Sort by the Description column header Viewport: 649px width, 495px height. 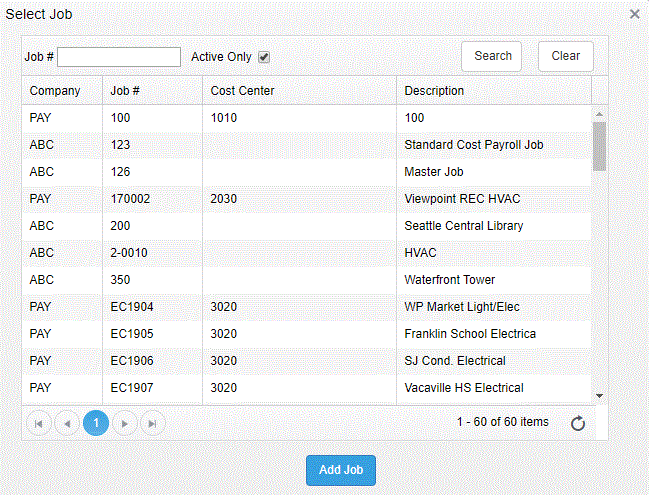(x=494, y=90)
